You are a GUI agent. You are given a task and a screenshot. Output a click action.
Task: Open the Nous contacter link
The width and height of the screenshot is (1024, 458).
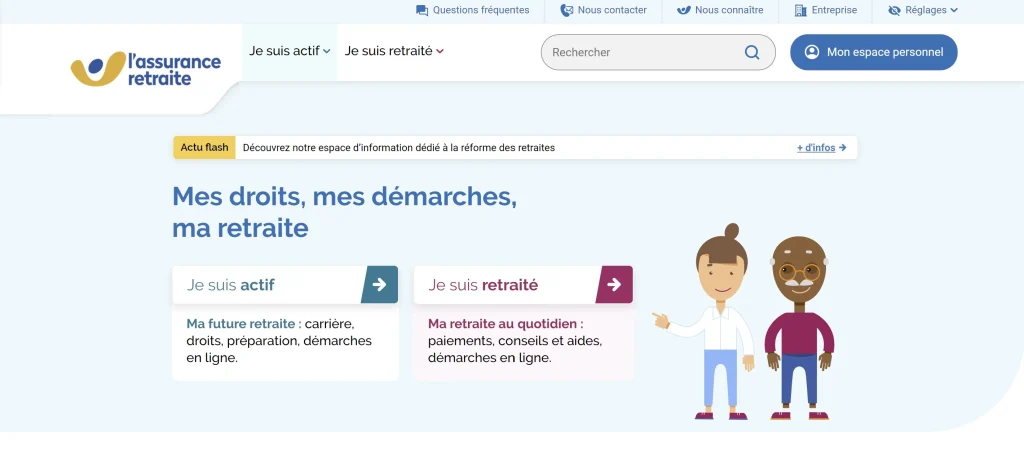[x=603, y=10]
